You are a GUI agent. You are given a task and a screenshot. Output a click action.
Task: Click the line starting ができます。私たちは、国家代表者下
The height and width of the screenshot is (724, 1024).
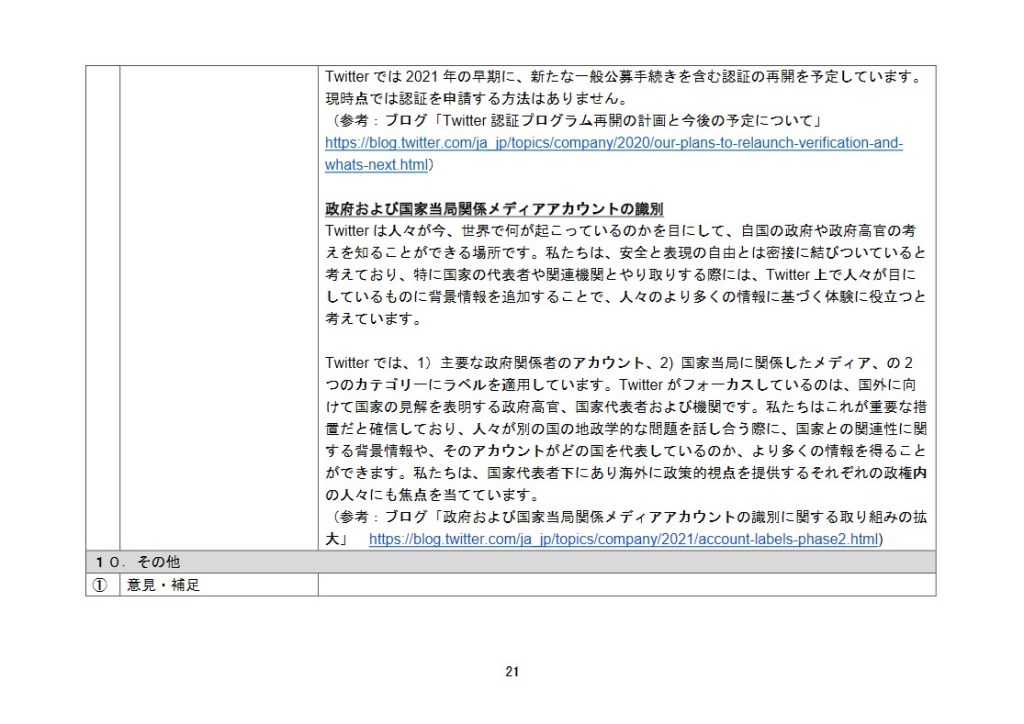tap(622, 474)
